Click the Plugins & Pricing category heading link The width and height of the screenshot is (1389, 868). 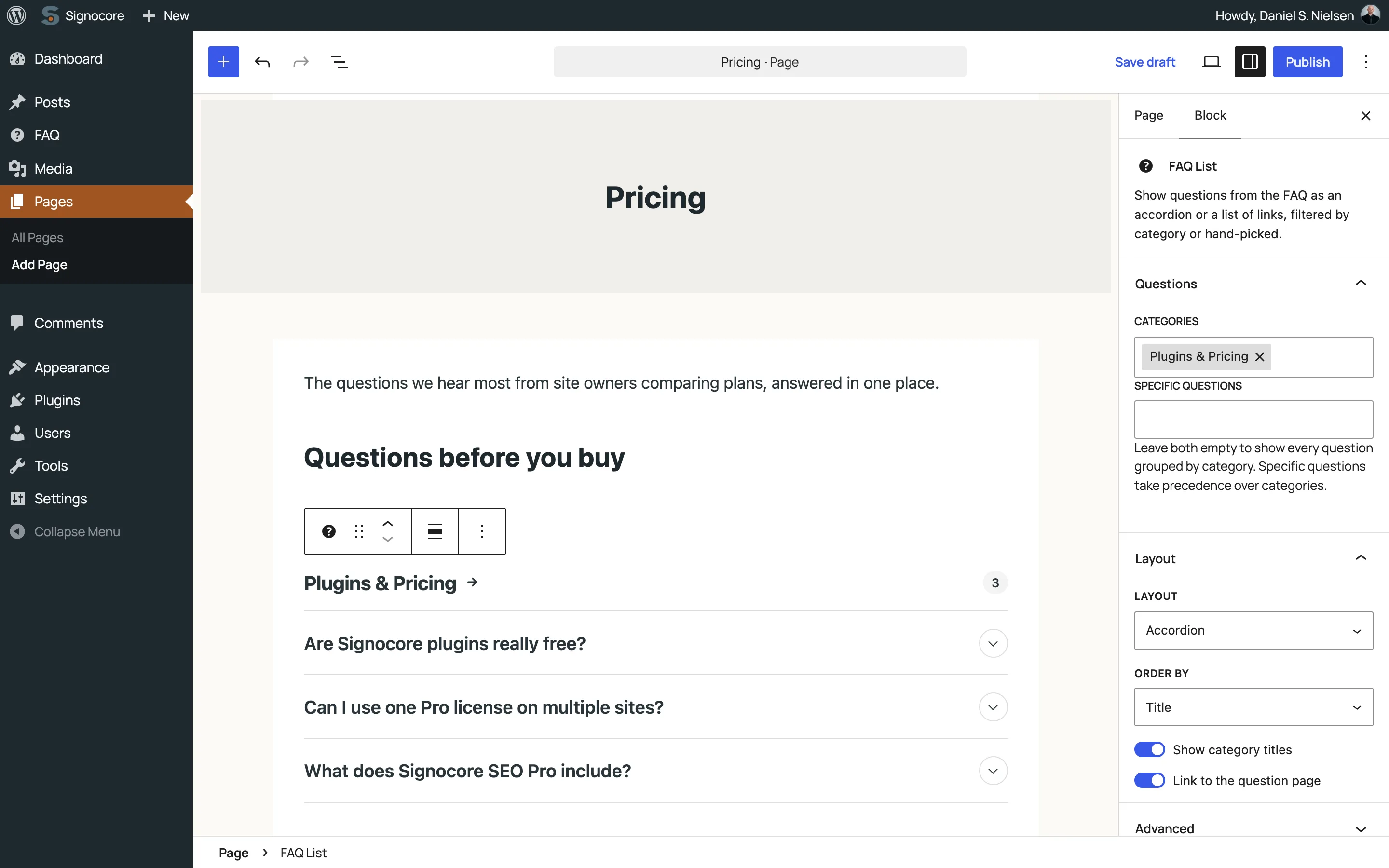point(391,583)
